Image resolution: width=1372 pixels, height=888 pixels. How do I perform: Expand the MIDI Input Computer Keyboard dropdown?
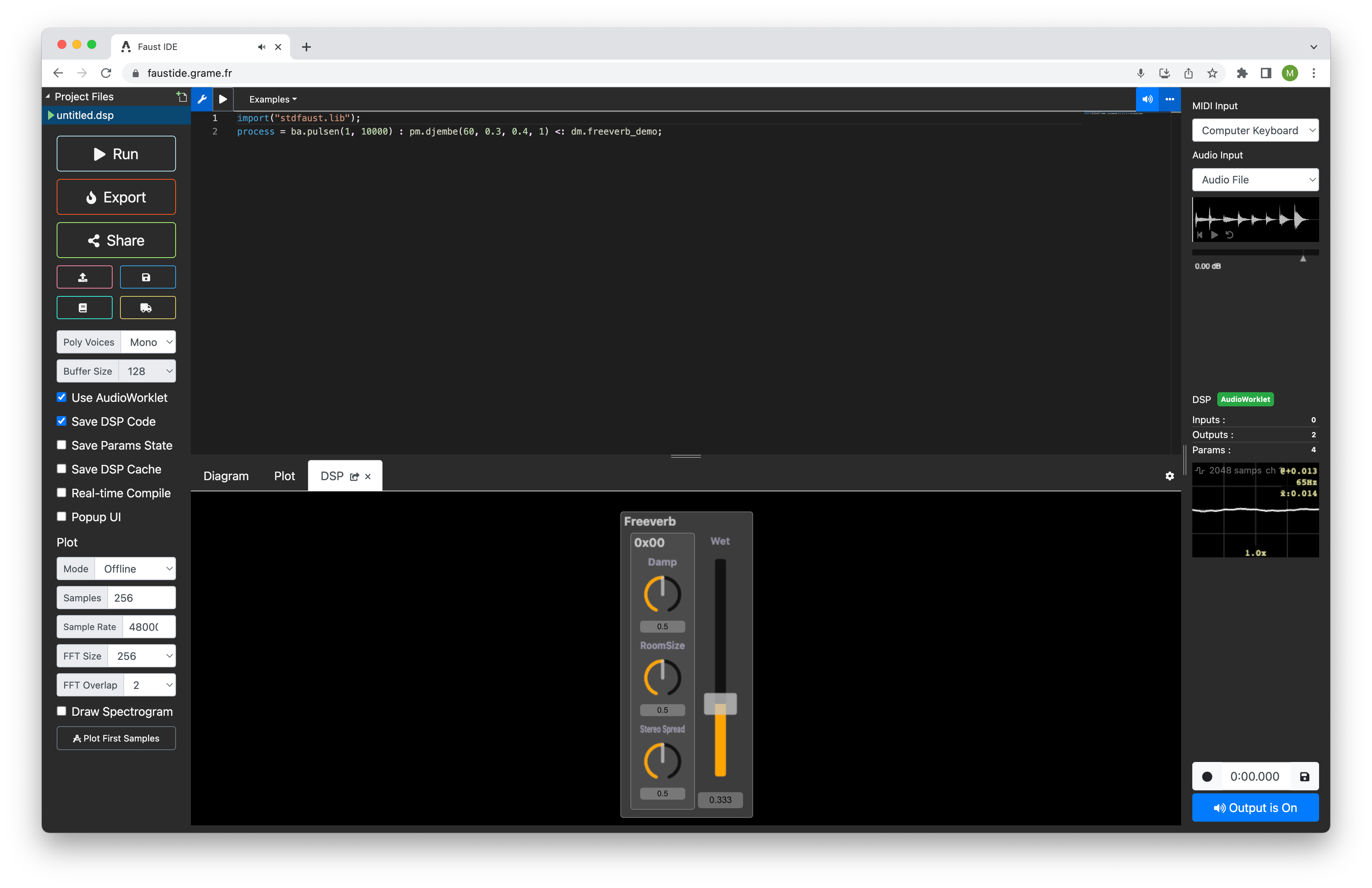coord(1255,130)
